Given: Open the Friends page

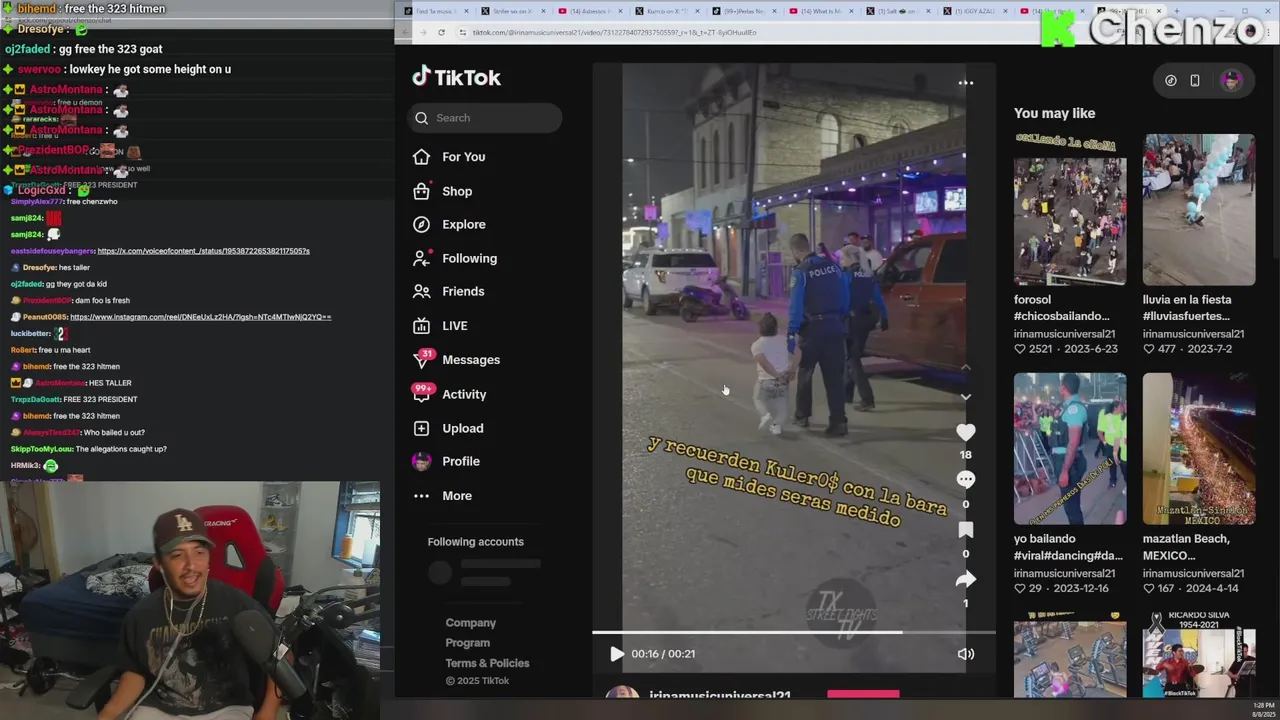Looking at the screenshot, I should pyautogui.click(x=463, y=291).
